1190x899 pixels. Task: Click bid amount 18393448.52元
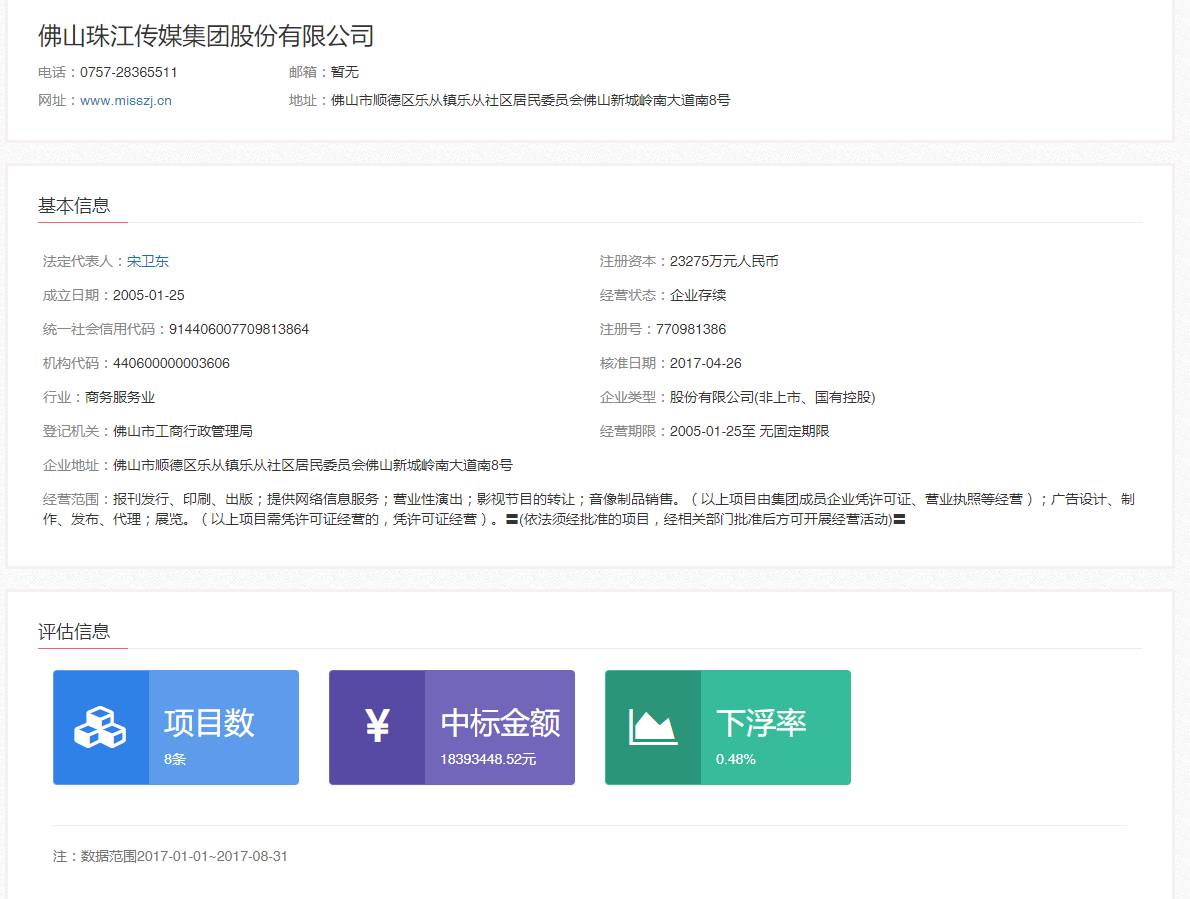pyautogui.click(x=488, y=759)
